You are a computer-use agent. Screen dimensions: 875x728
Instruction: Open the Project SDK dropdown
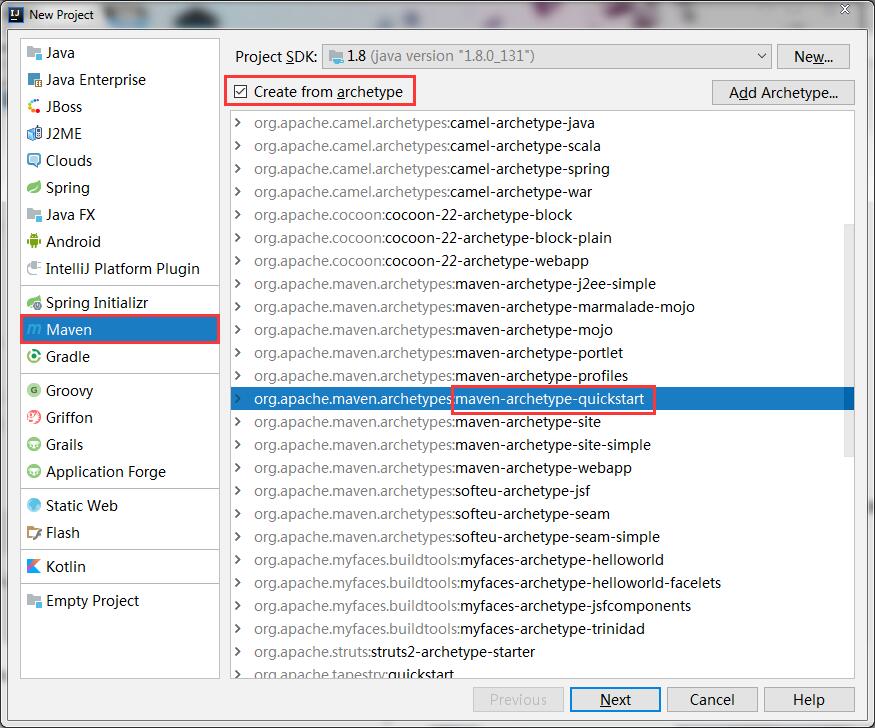(546, 56)
